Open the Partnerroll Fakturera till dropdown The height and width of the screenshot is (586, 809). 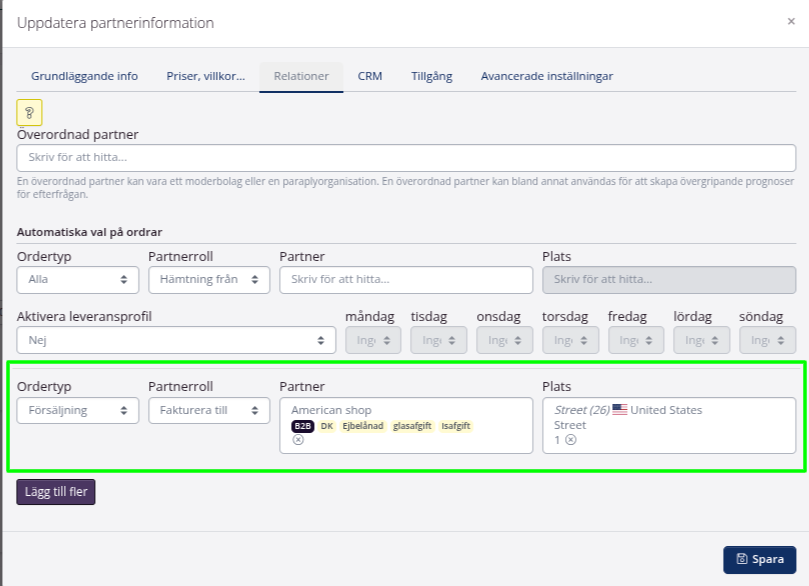click(x=209, y=410)
